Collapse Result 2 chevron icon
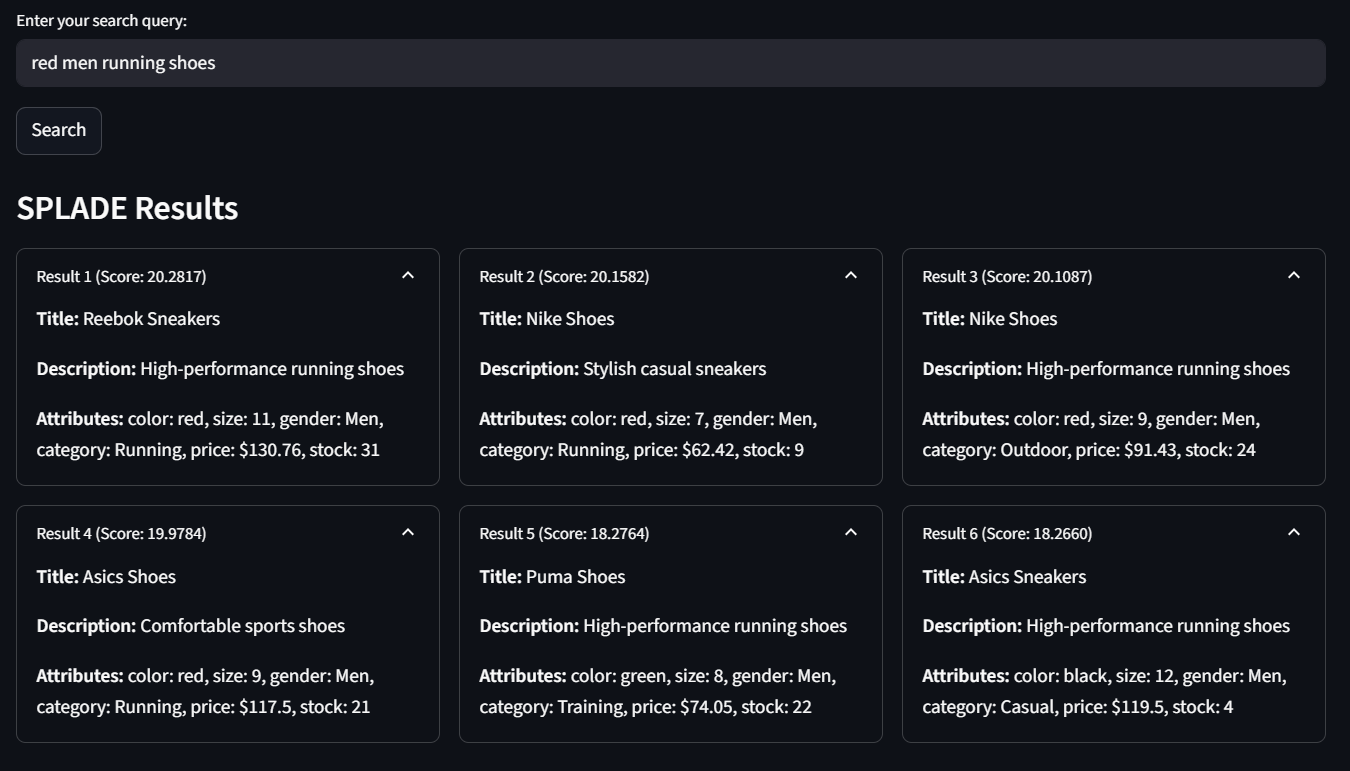This screenshot has width=1350, height=771. (x=851, y=275)
